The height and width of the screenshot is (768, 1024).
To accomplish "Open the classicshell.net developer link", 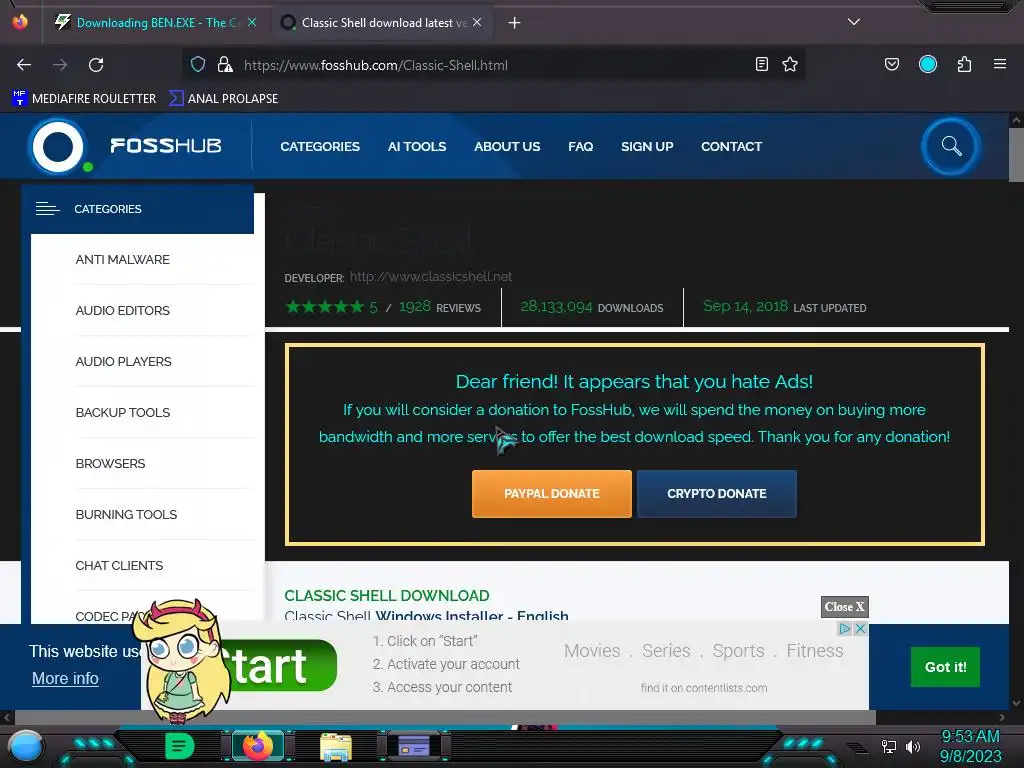I will (431, 276).
